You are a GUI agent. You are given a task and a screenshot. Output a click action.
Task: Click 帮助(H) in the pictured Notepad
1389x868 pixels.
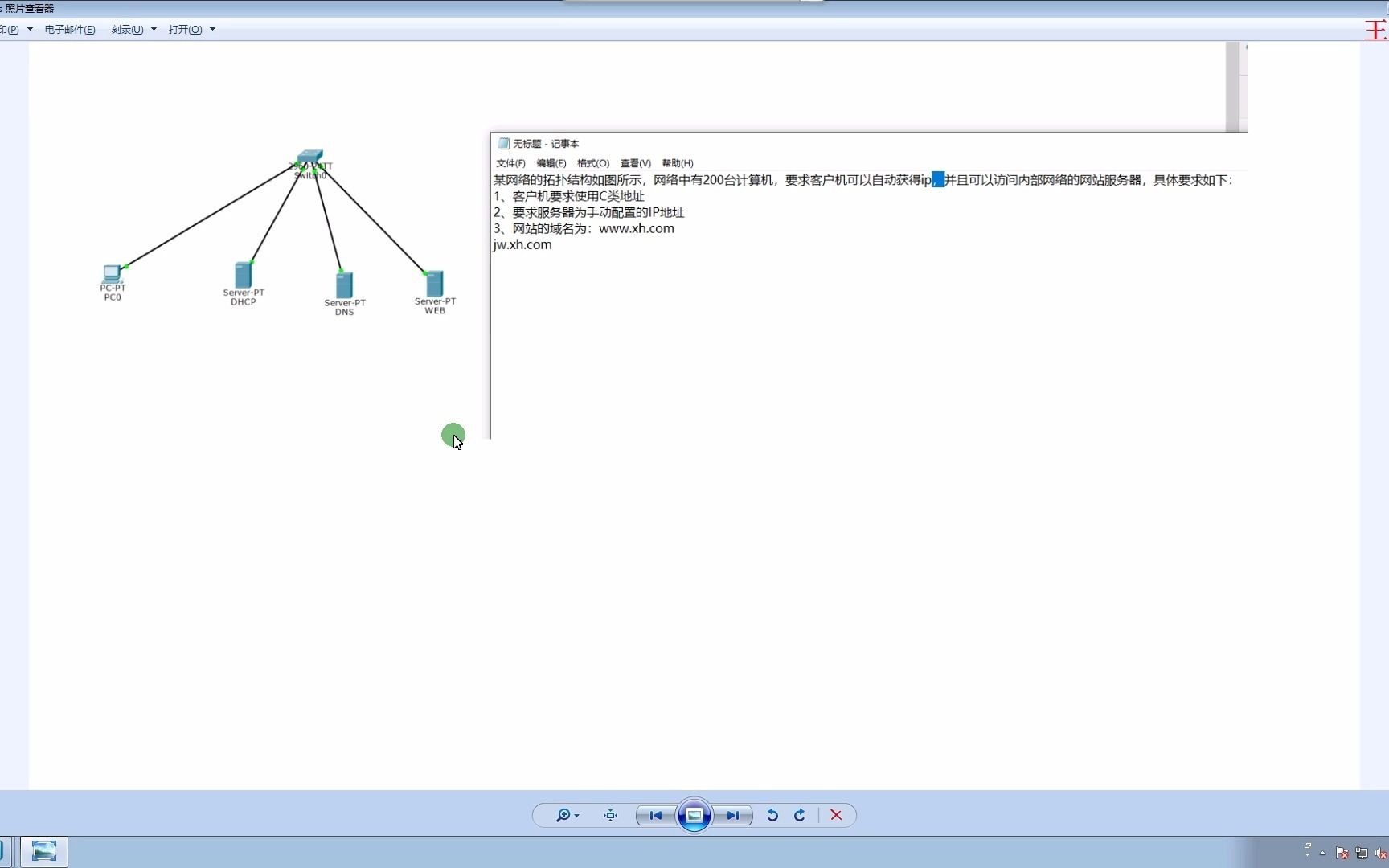coord(678,163)
